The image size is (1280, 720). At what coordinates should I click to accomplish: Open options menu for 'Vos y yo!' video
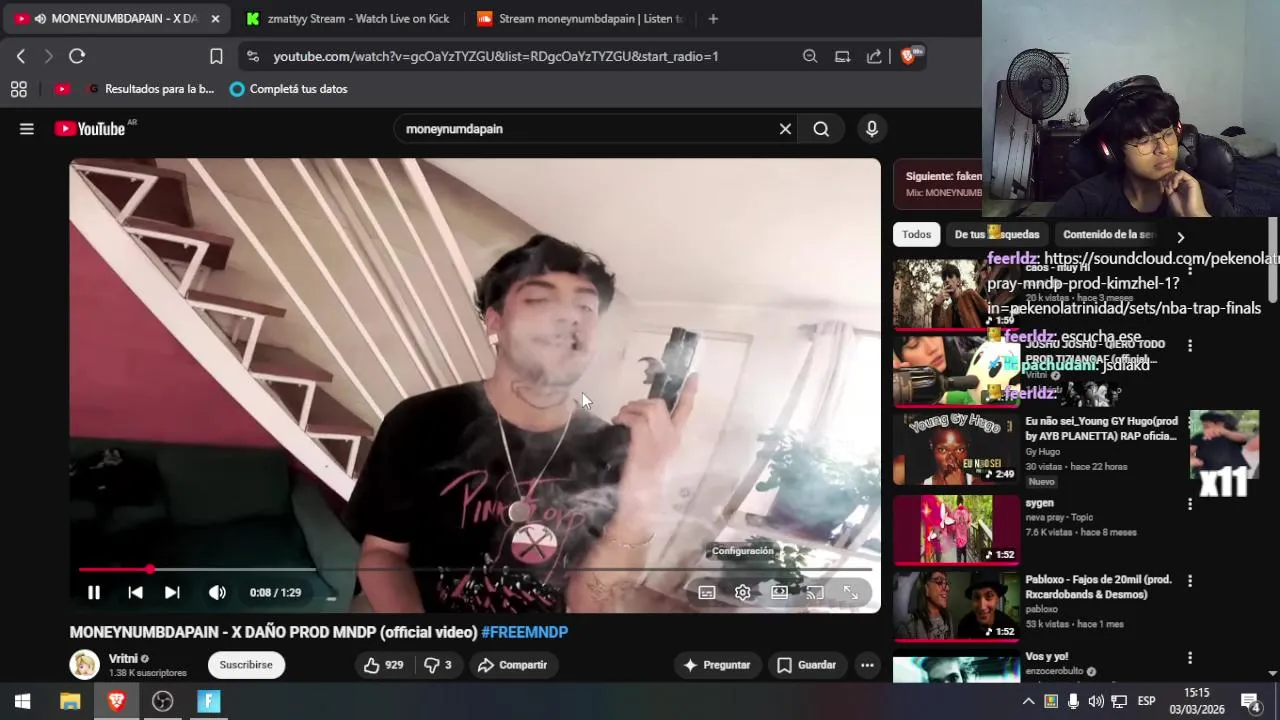point(1190,658)
